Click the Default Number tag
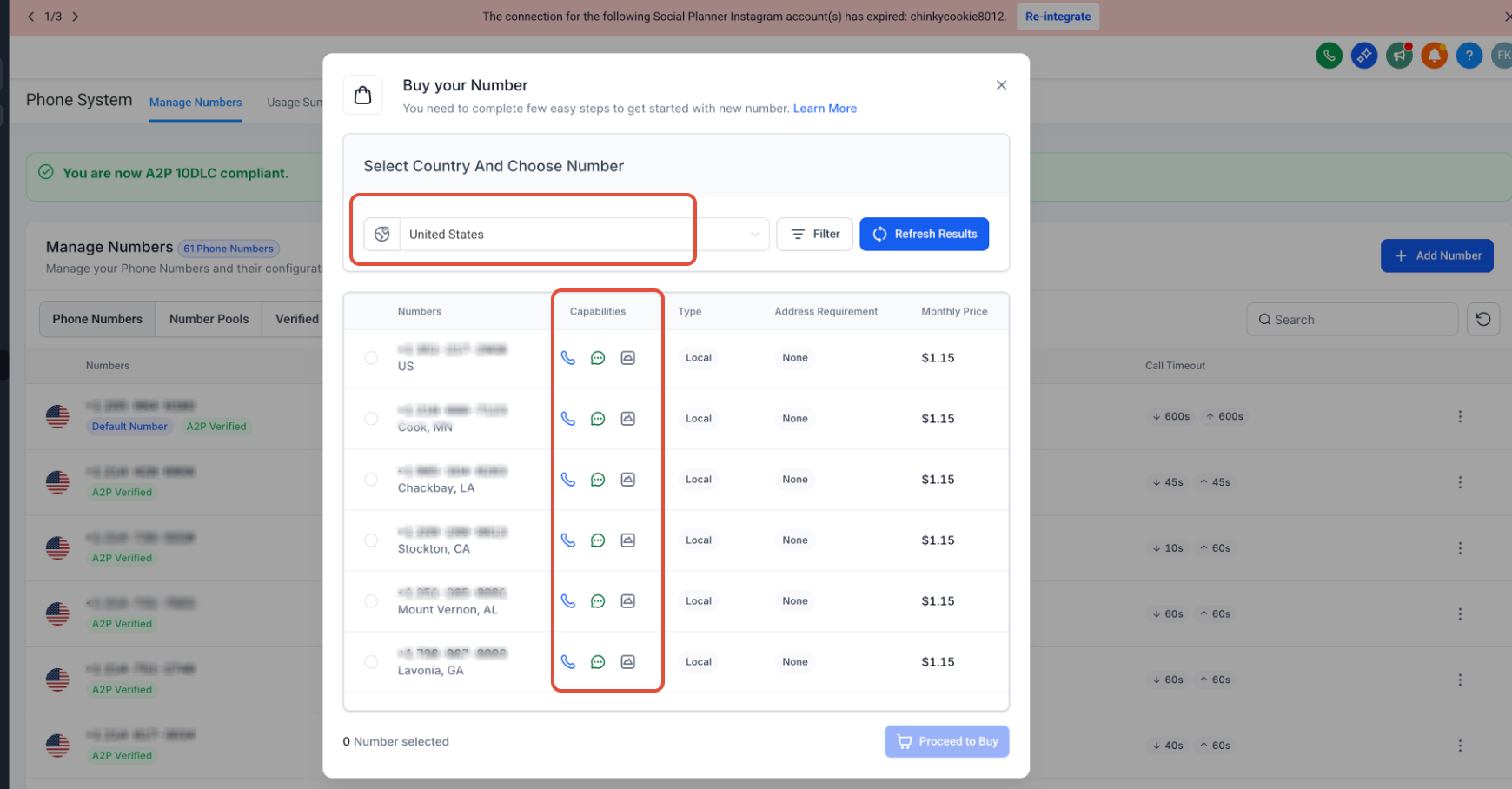This screenshot has width=1512, height=789. tap(129, 427)
